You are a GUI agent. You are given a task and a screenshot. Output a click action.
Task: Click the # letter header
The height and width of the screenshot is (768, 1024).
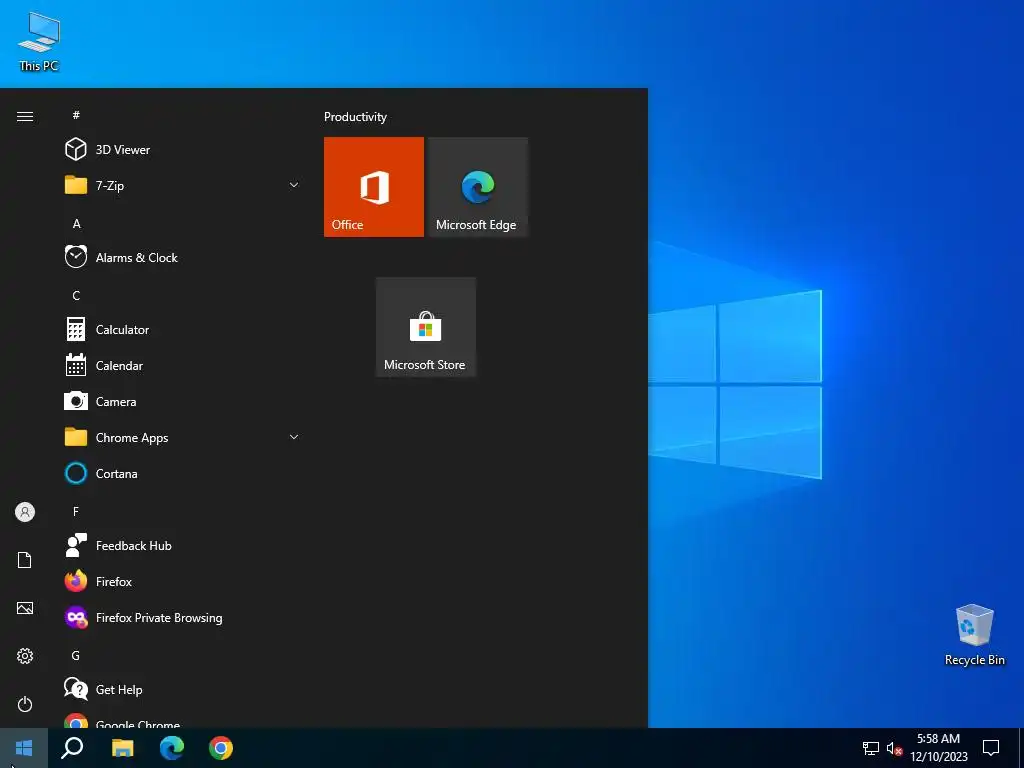[76, 115]
